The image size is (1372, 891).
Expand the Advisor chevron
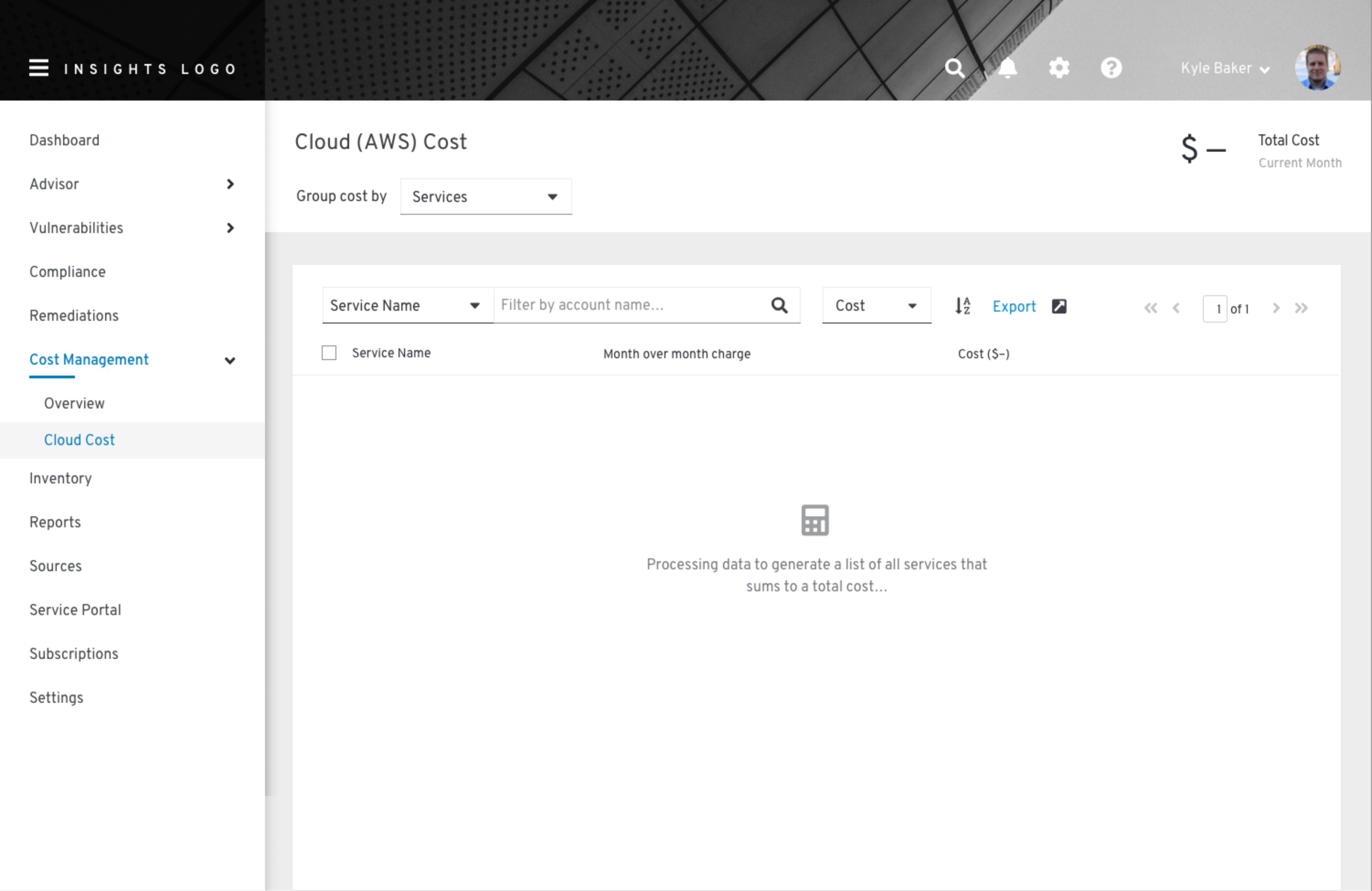(230, 184)
